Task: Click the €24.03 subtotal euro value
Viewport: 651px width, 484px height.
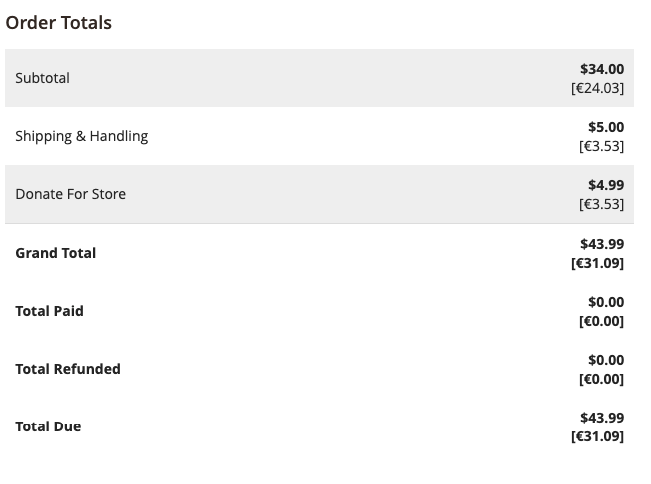Action: click(597, 88)
